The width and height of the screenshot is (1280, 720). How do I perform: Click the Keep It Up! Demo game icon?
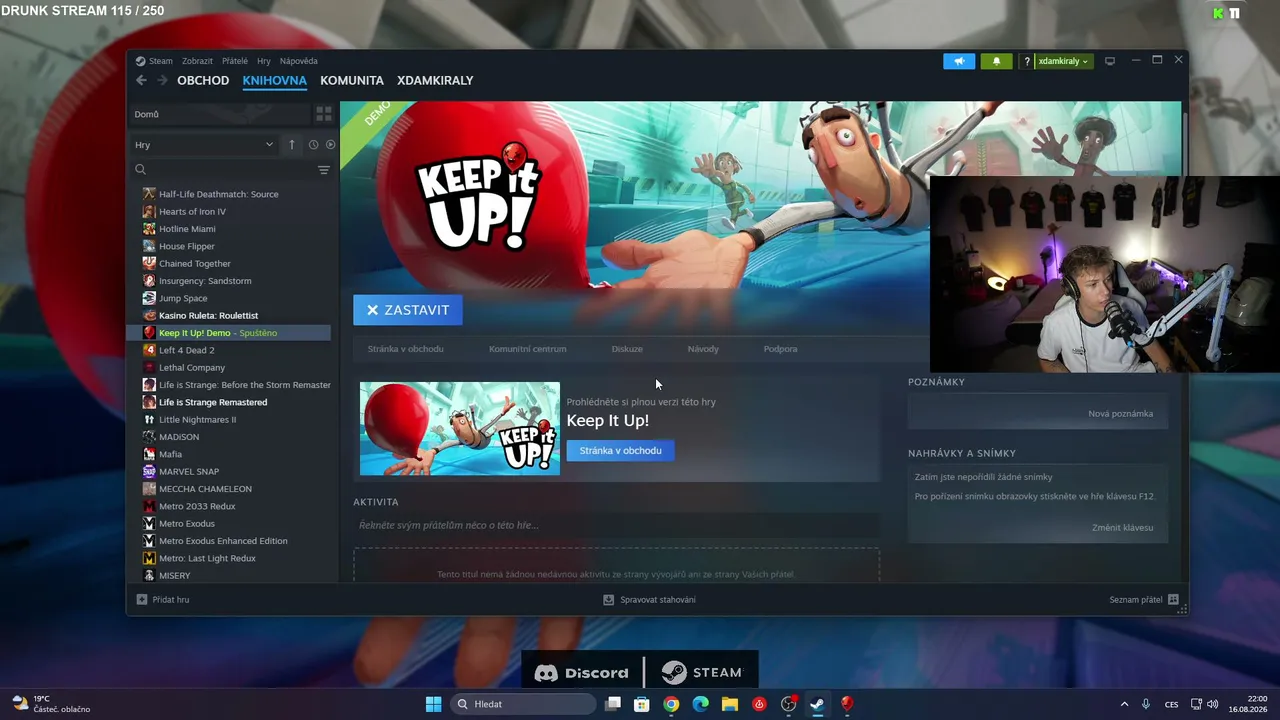coord(149,333)
